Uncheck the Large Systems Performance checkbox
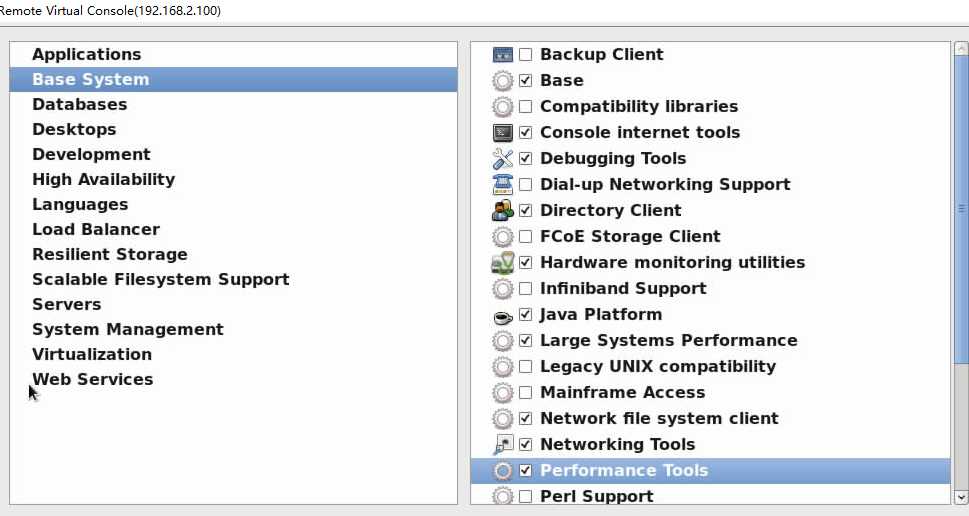This screenshot has width=969, height=516. point(526,341)
